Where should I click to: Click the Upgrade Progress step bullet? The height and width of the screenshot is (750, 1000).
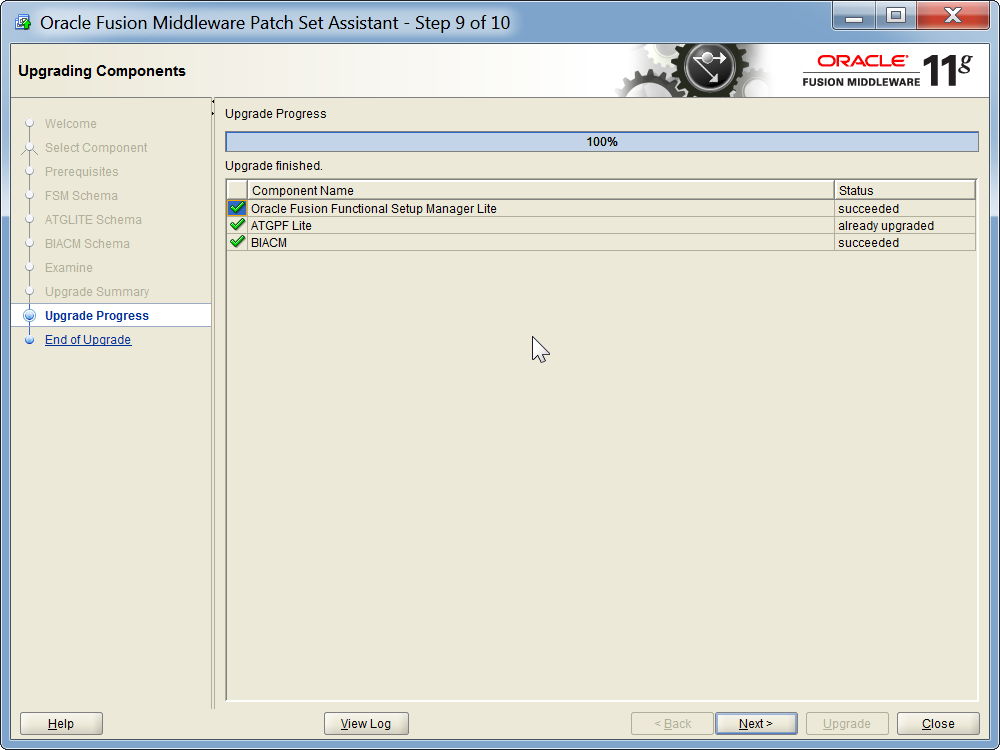pyautogui.click(x=29, y=316)
